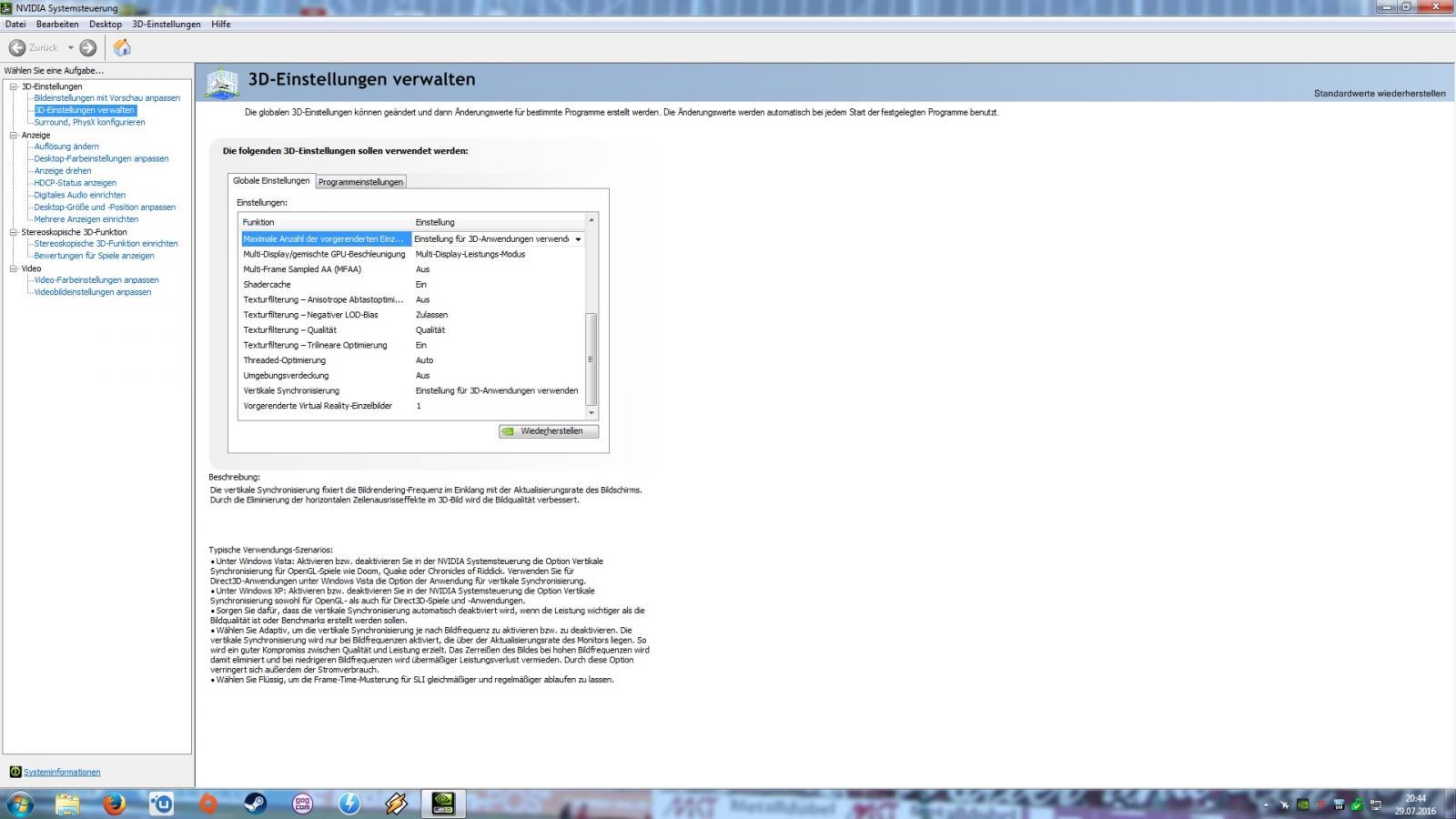The image size is (1456, 819).
Task: Open Windows Explorer from taskbar
Action: click(67, 804)
